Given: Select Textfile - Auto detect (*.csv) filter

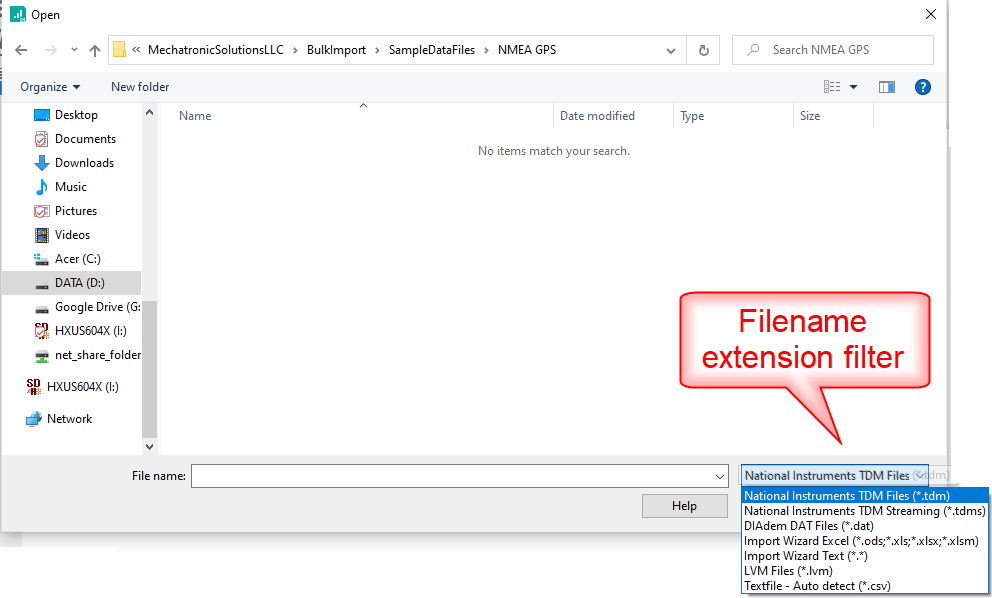Looking at the screenshot, I should point(816,586).
